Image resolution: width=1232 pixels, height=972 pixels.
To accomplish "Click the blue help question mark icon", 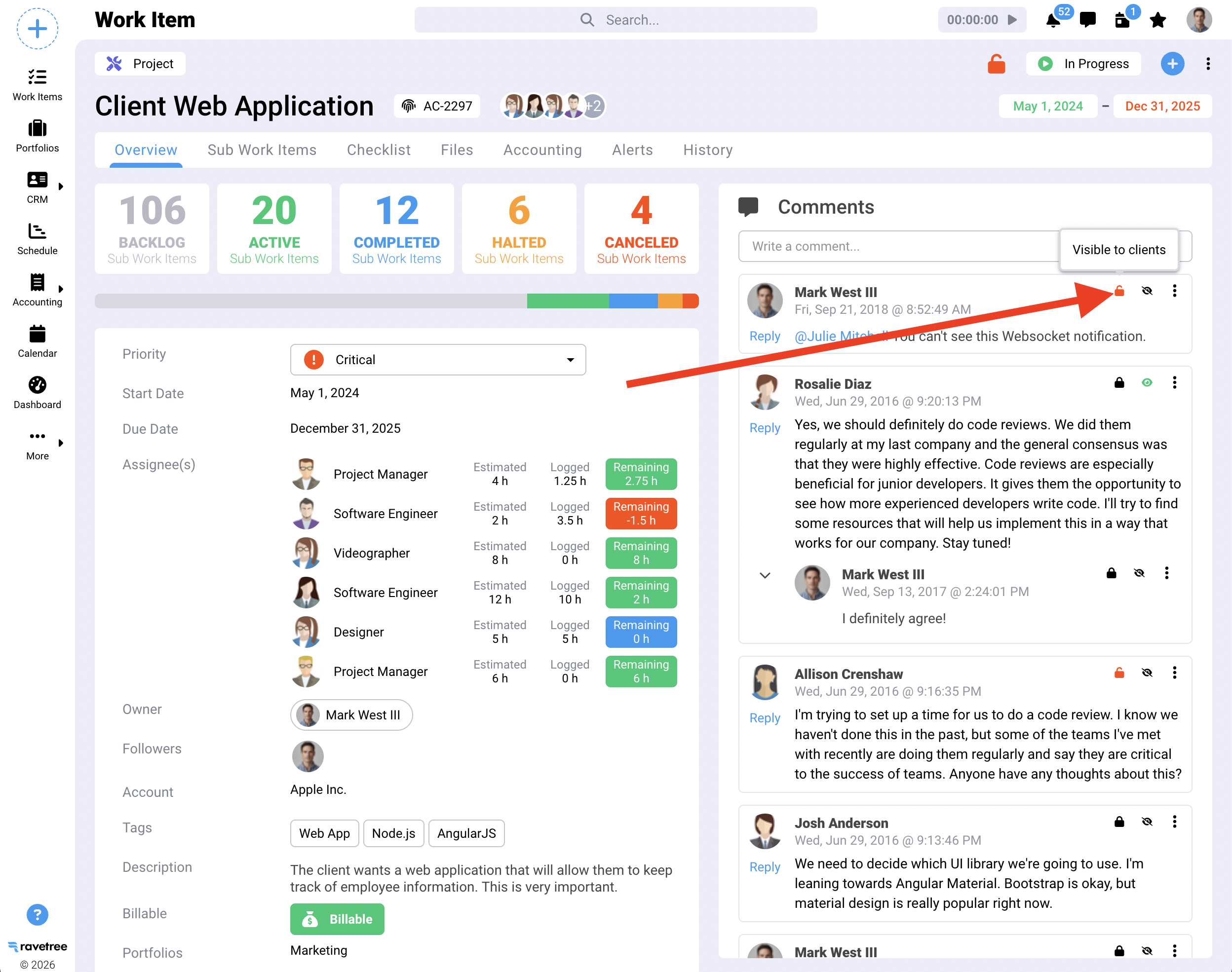I will (x=37, y=915).
